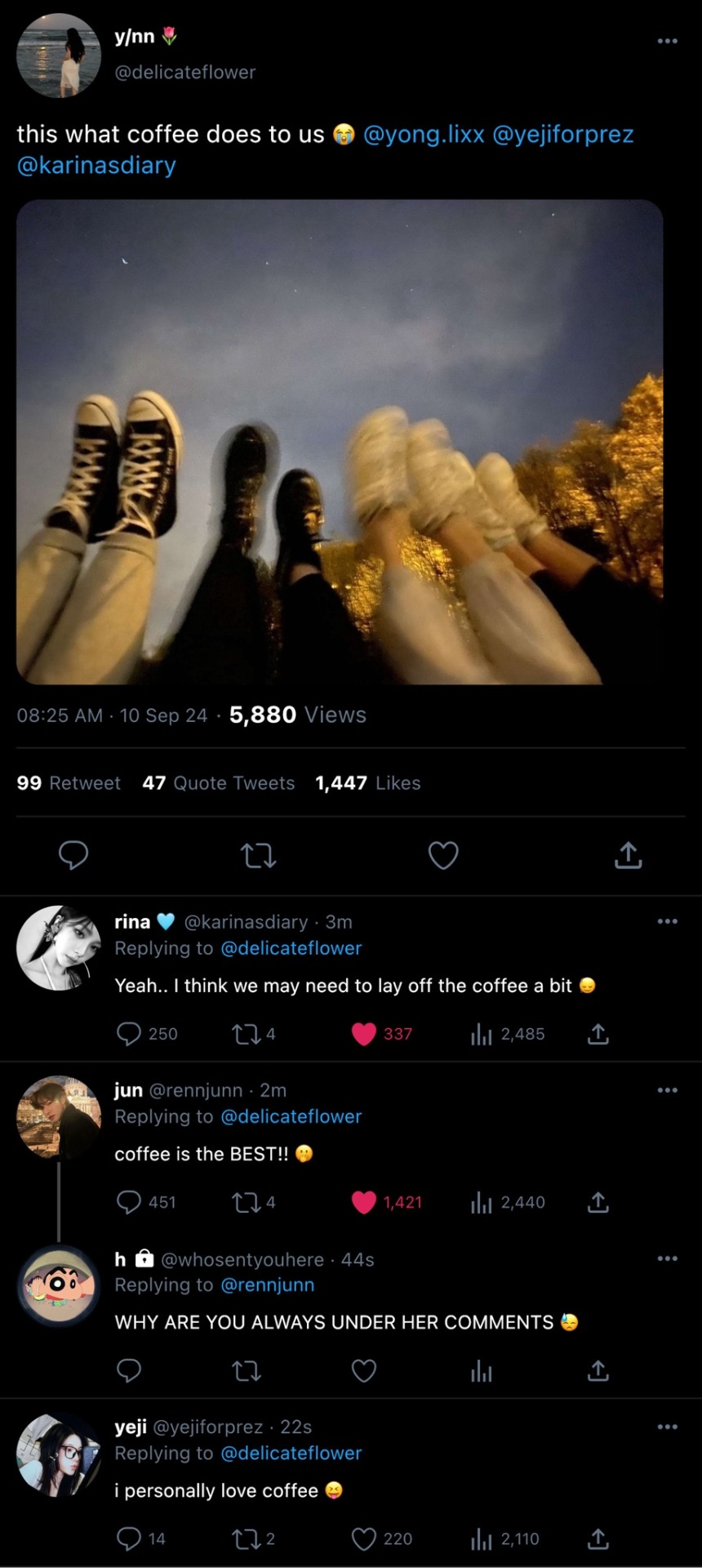View the 47 Quote Tweets list
The image size is (702, 1568).
pyautogui.click(x=218, y=783)
